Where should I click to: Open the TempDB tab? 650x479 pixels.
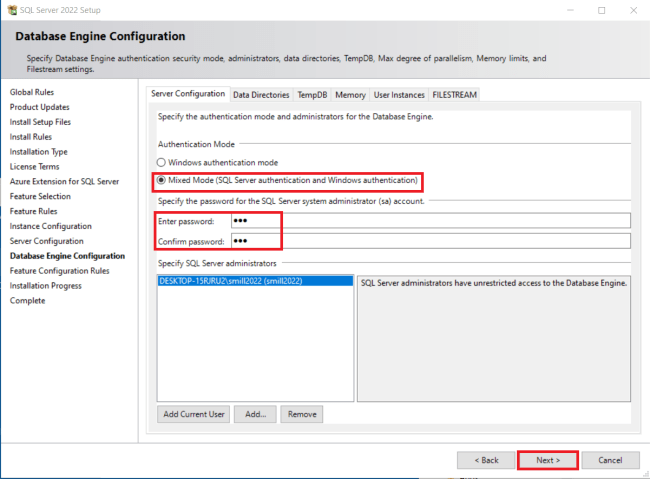[x=312, y=95]
